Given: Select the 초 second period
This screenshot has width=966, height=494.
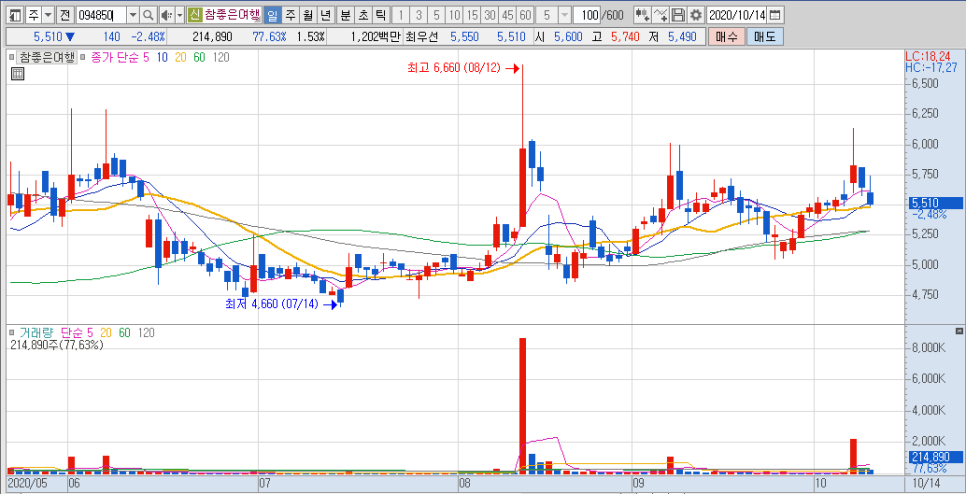Looking at the screenshot, I should pos(363,15).
